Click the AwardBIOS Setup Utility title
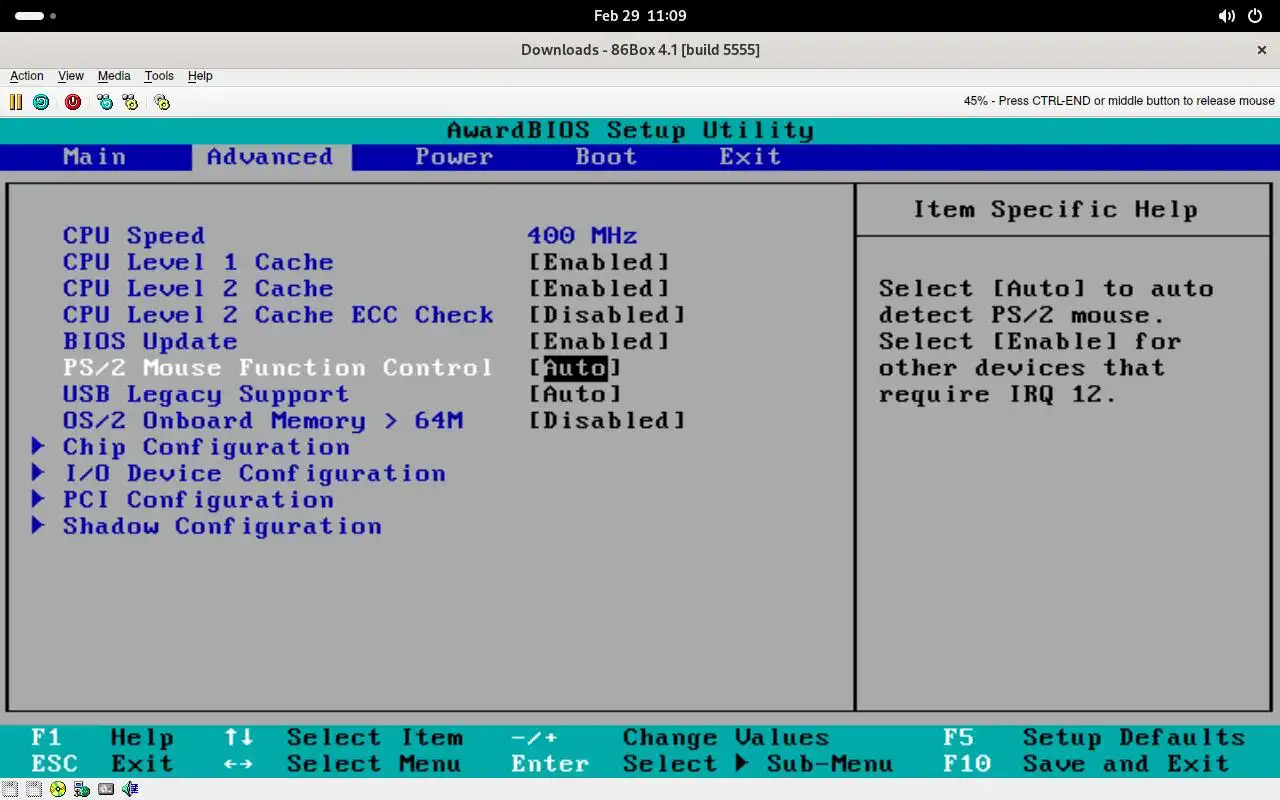This screenshot has width=1280, height=800. click(x=630, y=131)
